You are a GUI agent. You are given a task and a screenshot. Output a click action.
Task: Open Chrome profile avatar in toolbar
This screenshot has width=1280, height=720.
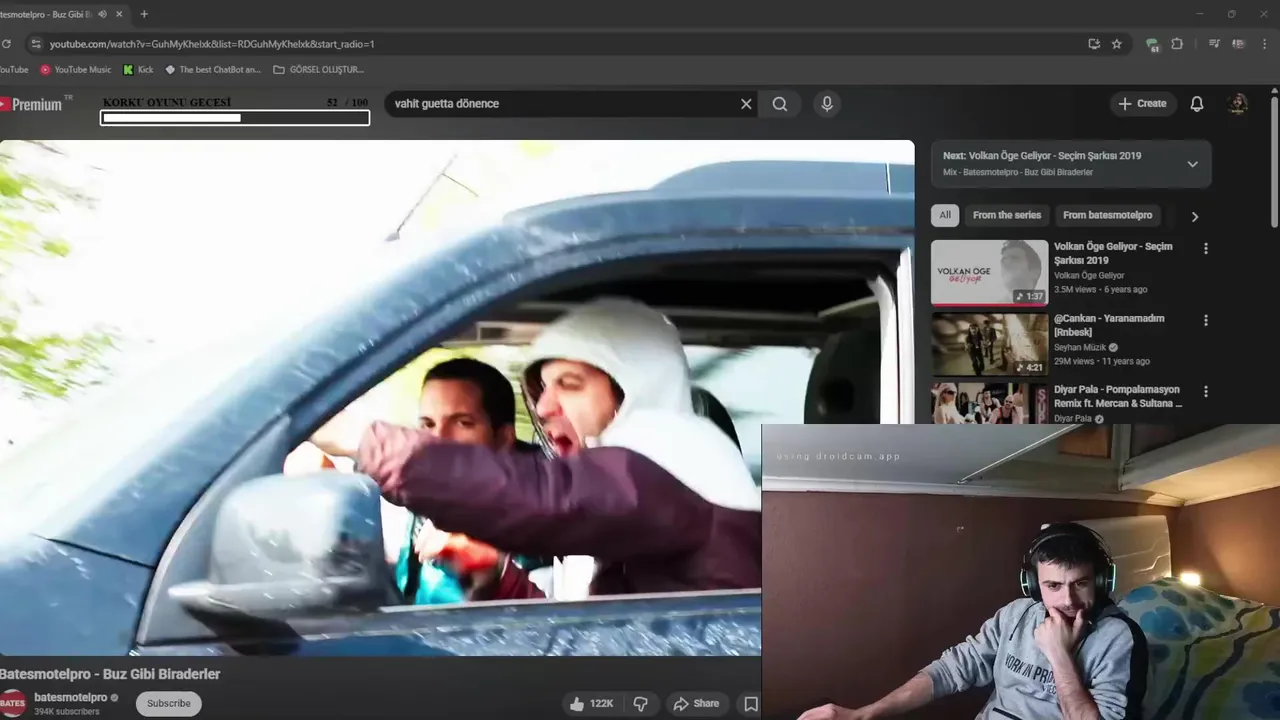click(x=1240, y=44)
